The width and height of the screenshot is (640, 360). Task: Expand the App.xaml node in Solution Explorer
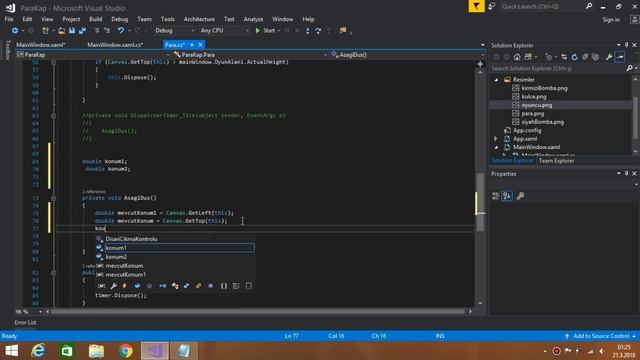[496, 139]
